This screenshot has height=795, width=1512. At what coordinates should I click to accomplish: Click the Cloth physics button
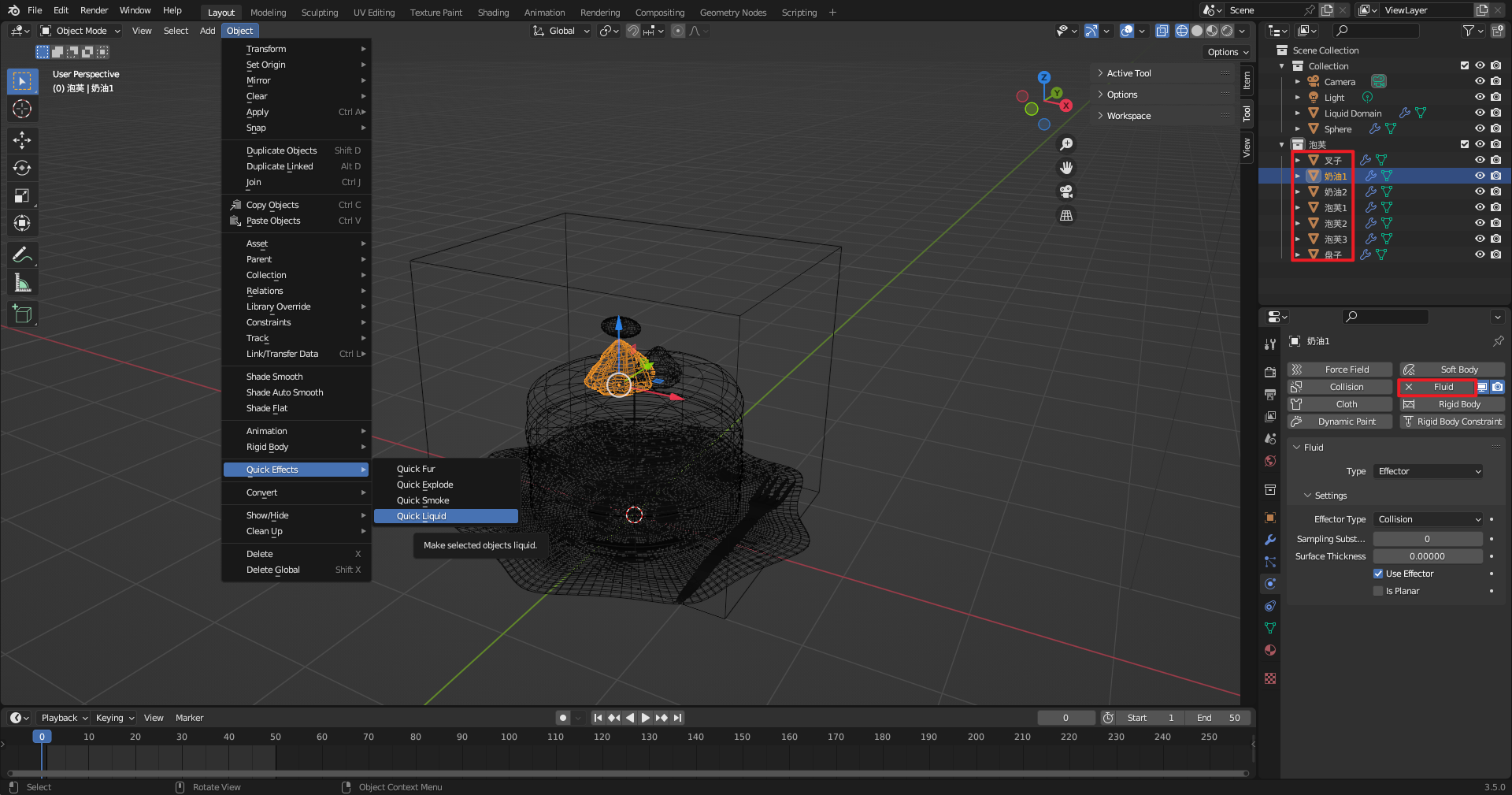1340,404
